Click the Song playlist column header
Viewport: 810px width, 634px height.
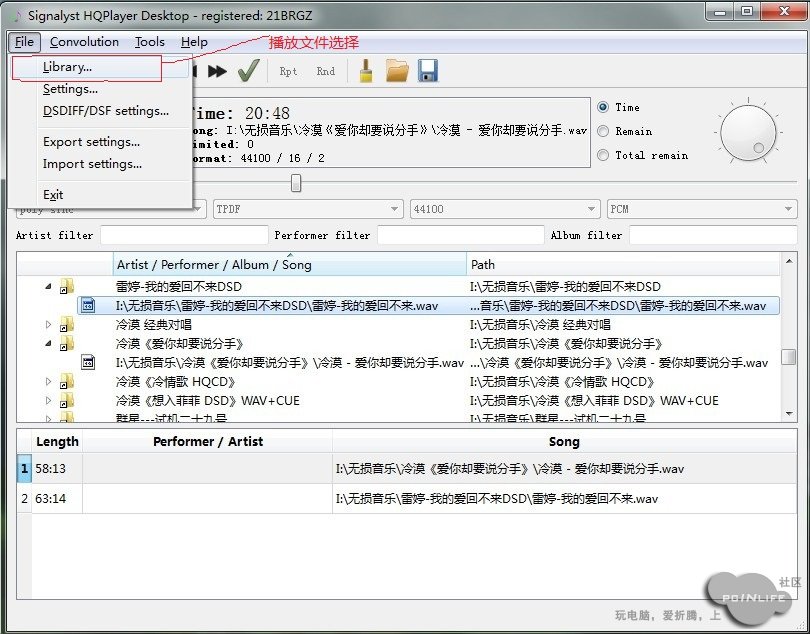pyautogui.click(x=564, y=442)
